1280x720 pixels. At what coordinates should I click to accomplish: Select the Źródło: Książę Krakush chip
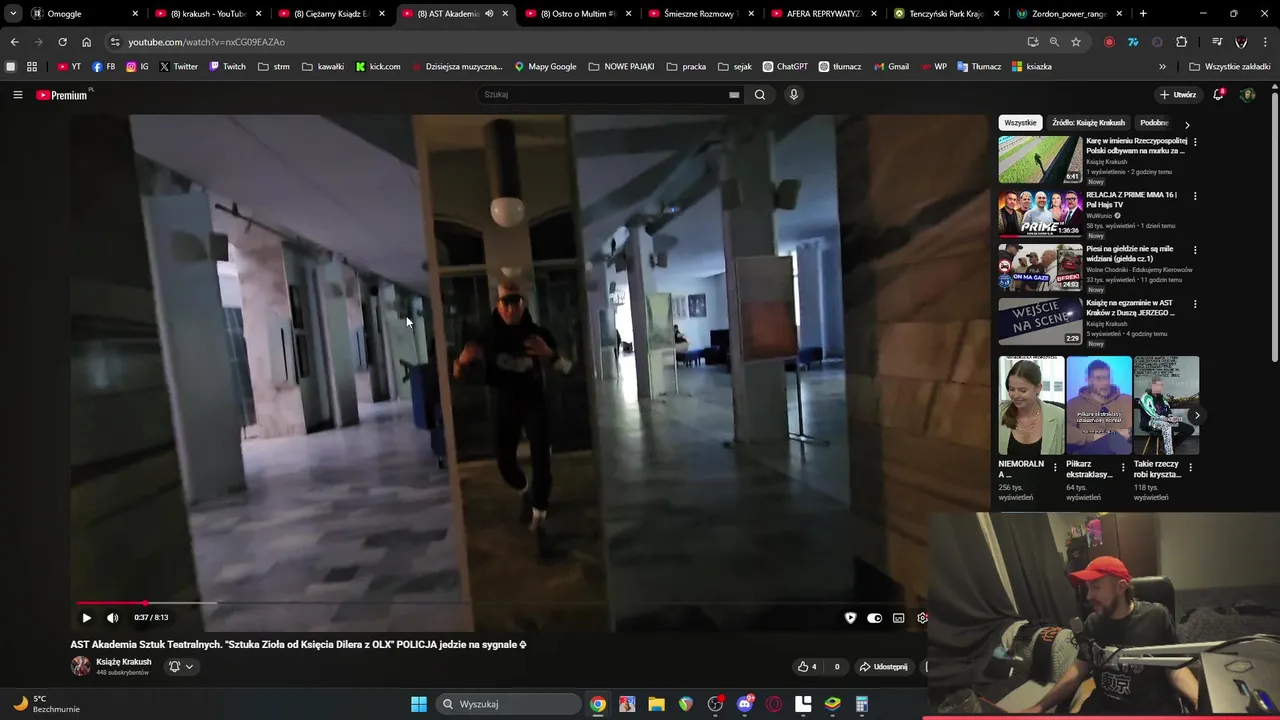click(1088, 123)
